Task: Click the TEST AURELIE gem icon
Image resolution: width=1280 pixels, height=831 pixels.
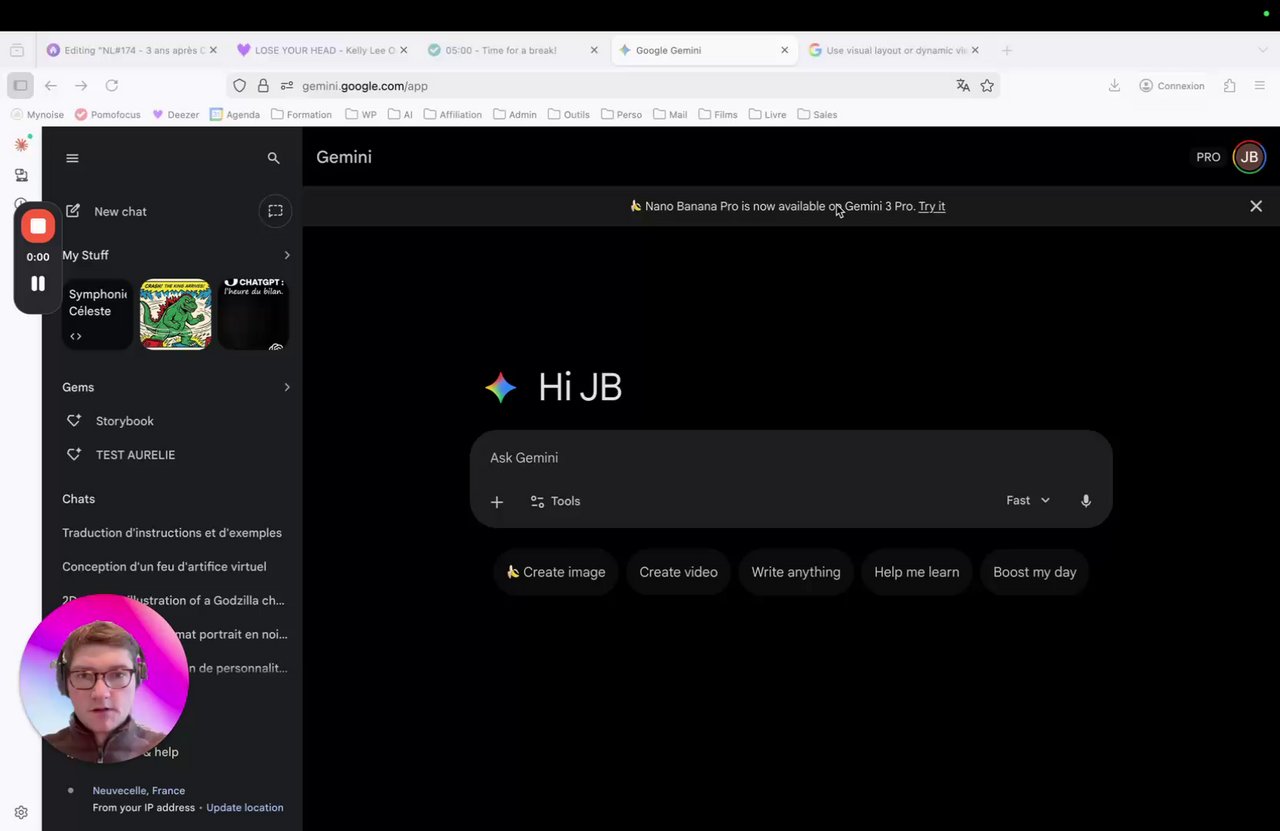Action: click(x=73, y=455)
